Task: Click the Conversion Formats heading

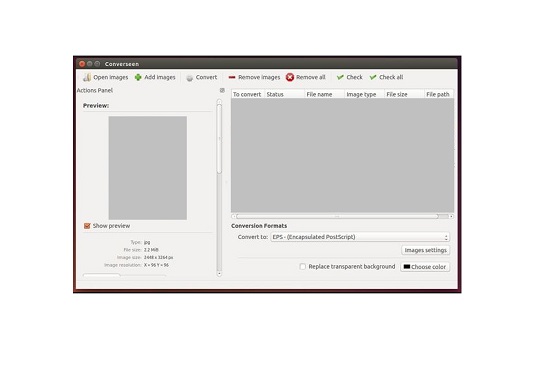Action: 259,226
